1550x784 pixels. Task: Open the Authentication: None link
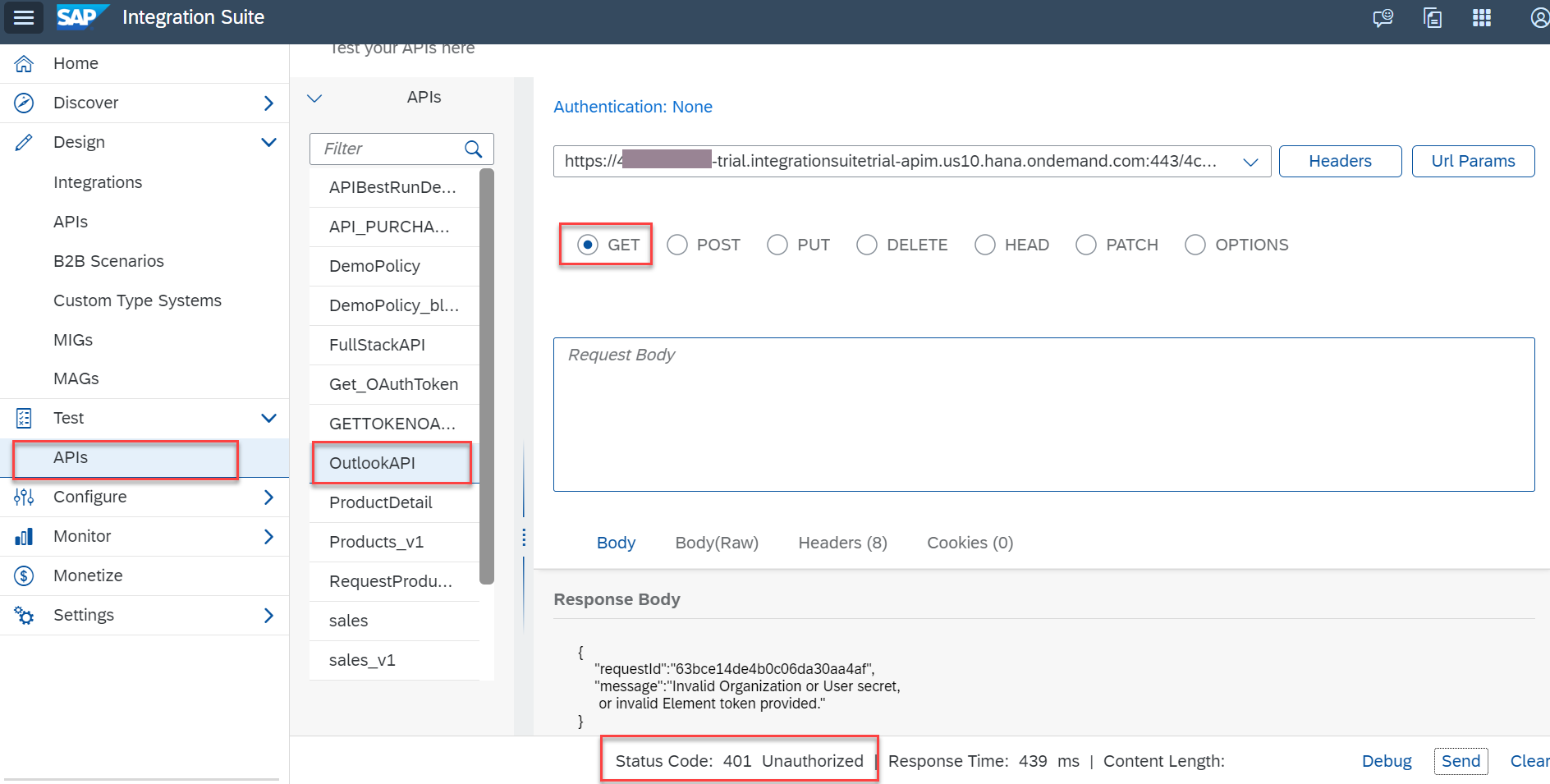(633, 106)
